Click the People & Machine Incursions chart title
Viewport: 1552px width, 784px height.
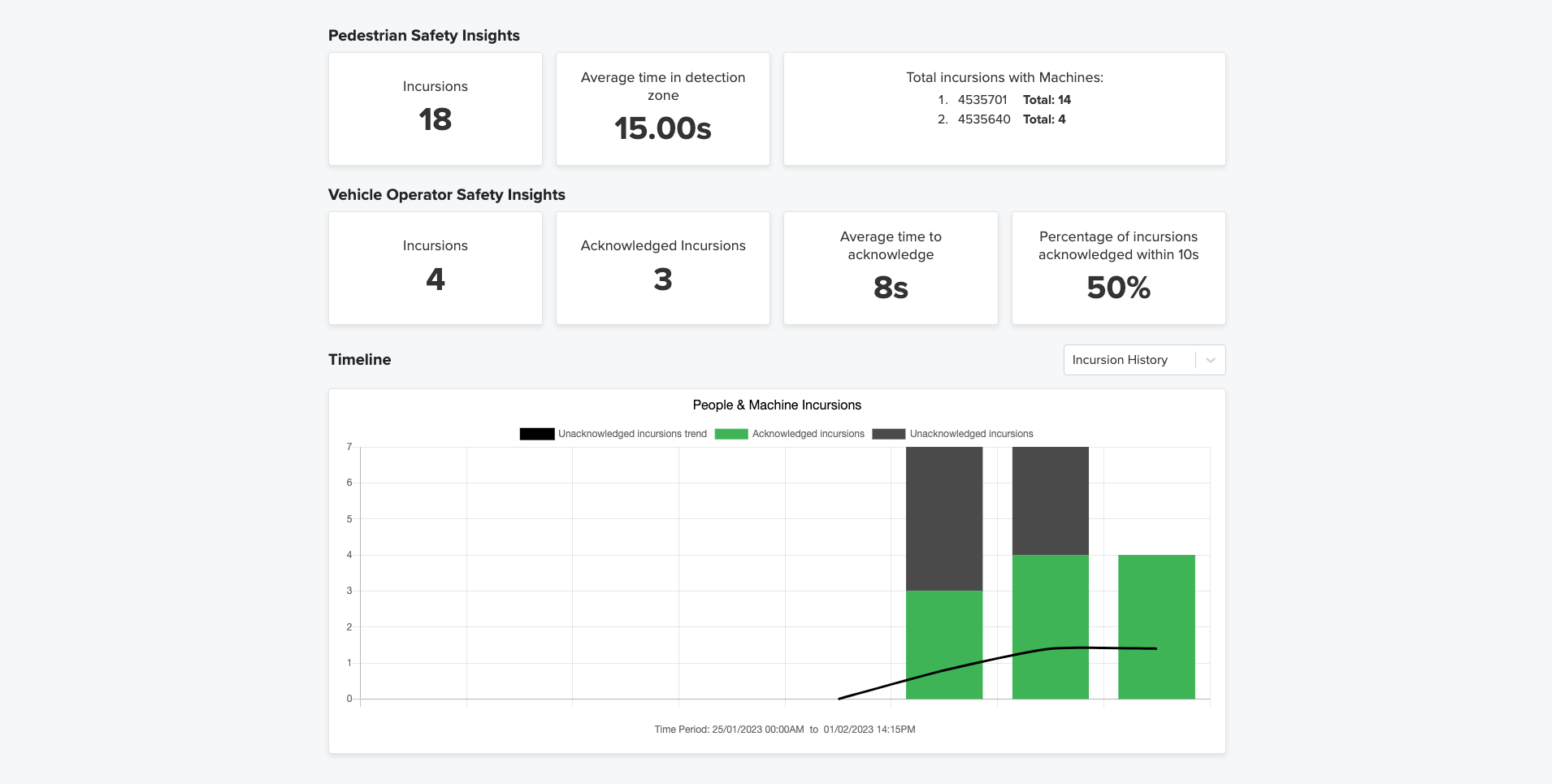click(776, 405)
